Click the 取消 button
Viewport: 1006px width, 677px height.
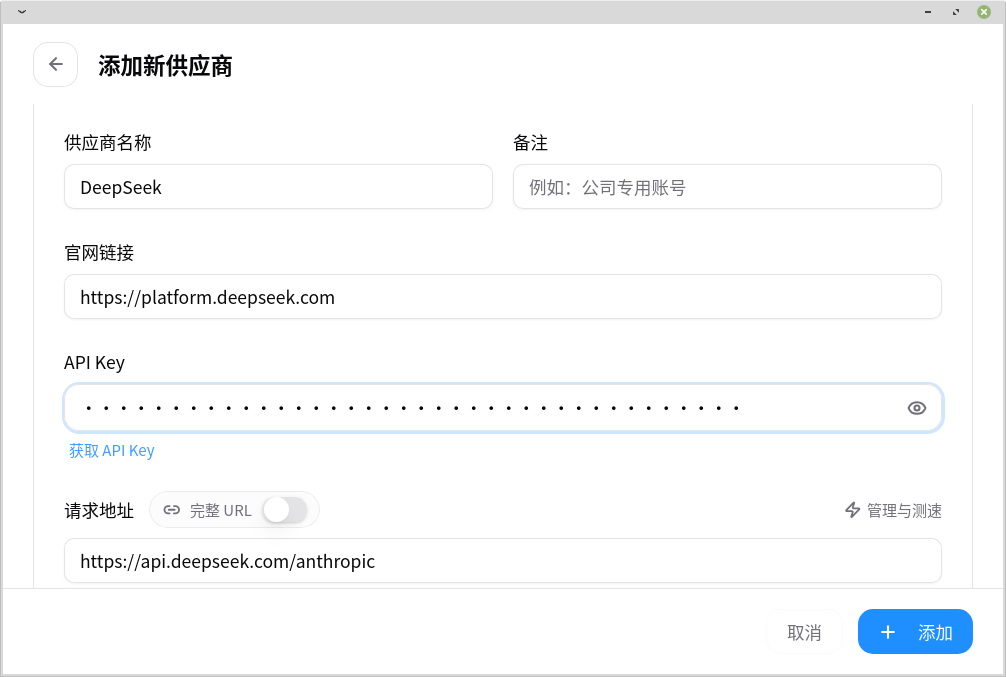pyautogui.click(x=804, y=632)
